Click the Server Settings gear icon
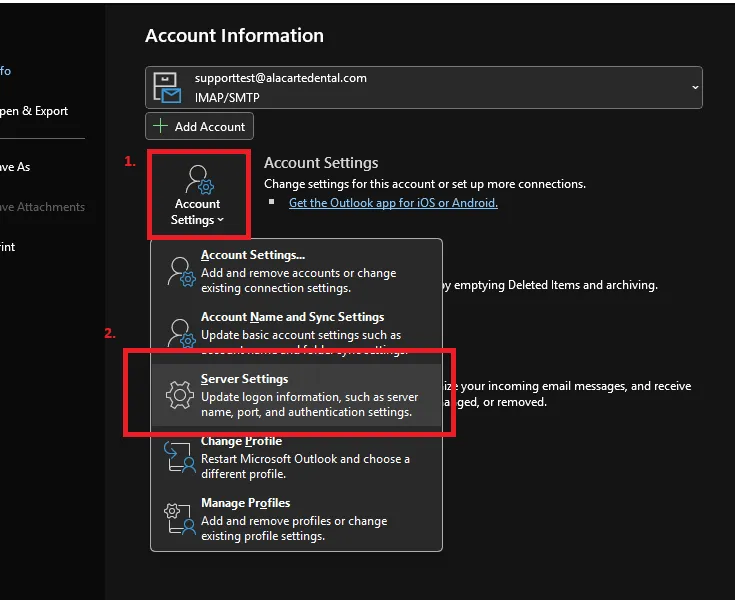 pos(180,395)
